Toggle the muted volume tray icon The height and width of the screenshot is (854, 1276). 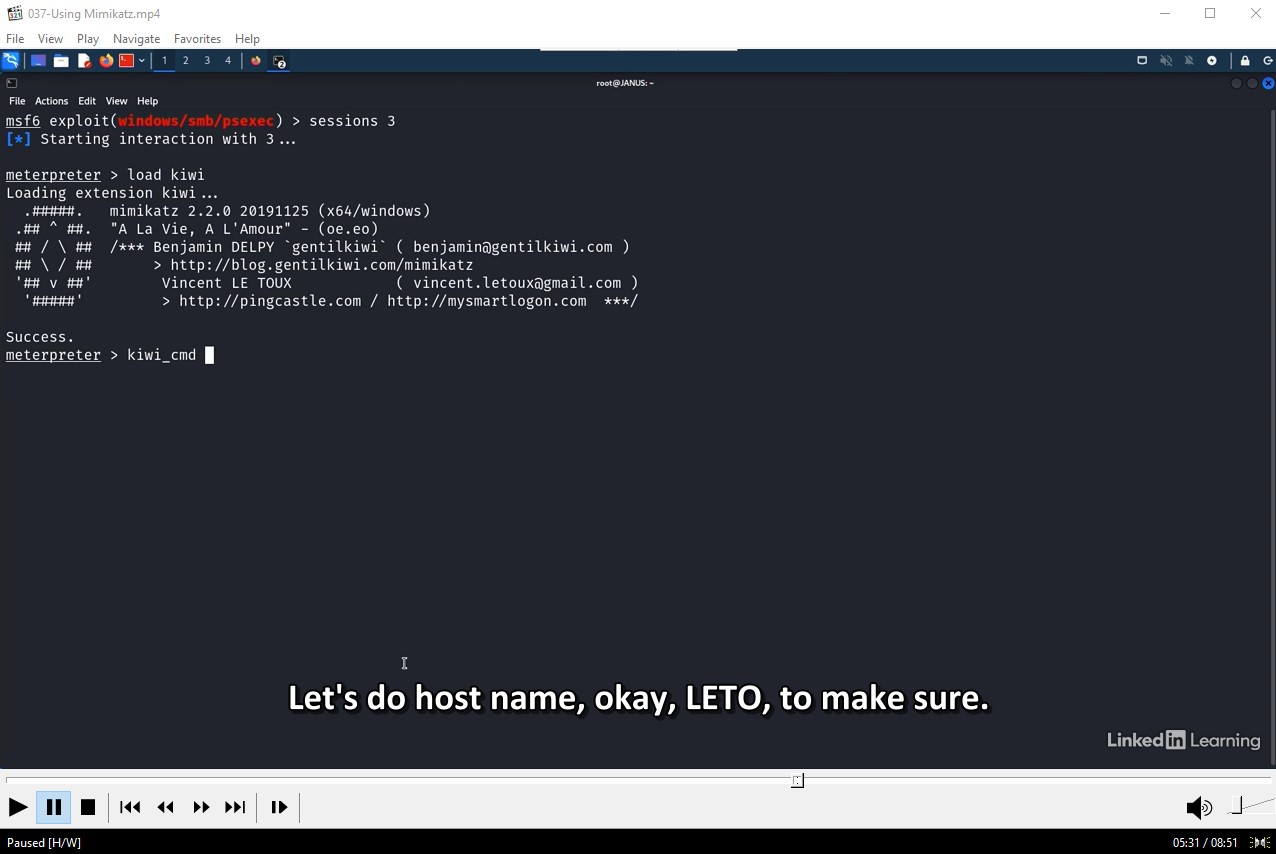pyautogui.click(x=1166, y=61)
